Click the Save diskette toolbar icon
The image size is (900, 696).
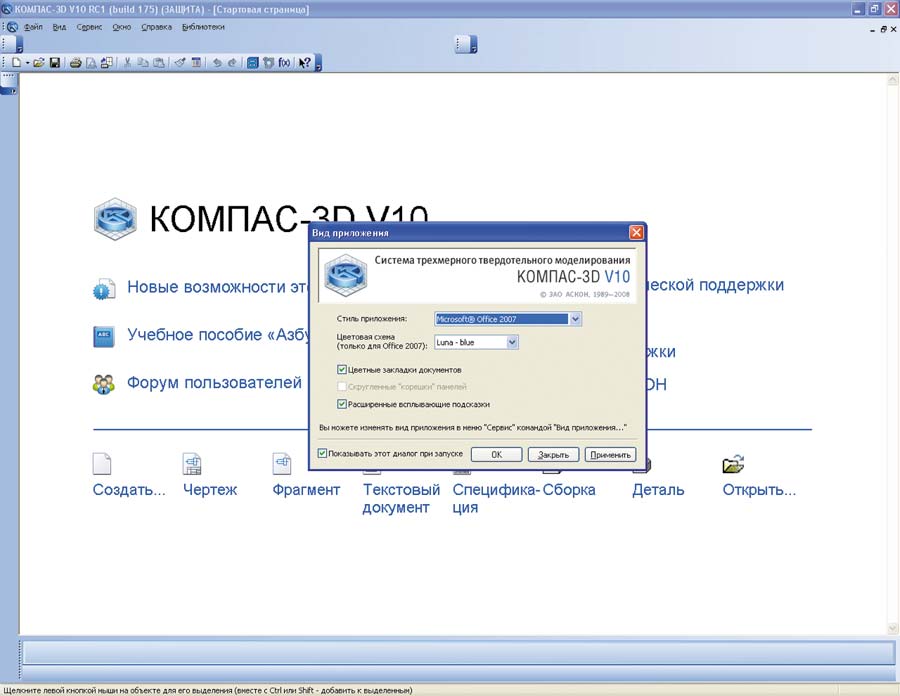click(x=55, y=63)
